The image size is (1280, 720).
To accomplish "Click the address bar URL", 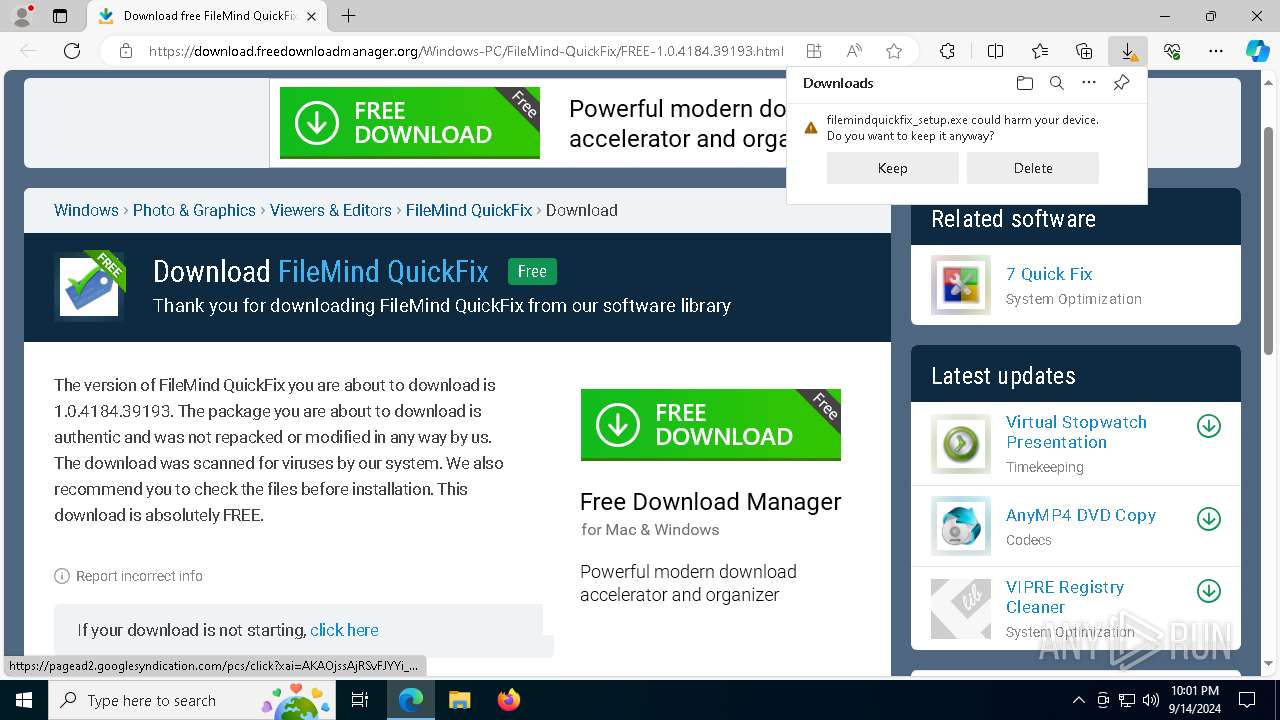I will point(466,51).
